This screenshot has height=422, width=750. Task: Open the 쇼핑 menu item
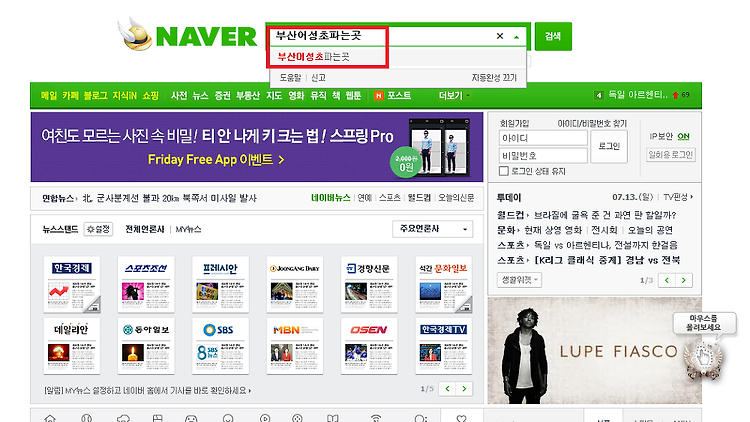[x=150, y=96]
